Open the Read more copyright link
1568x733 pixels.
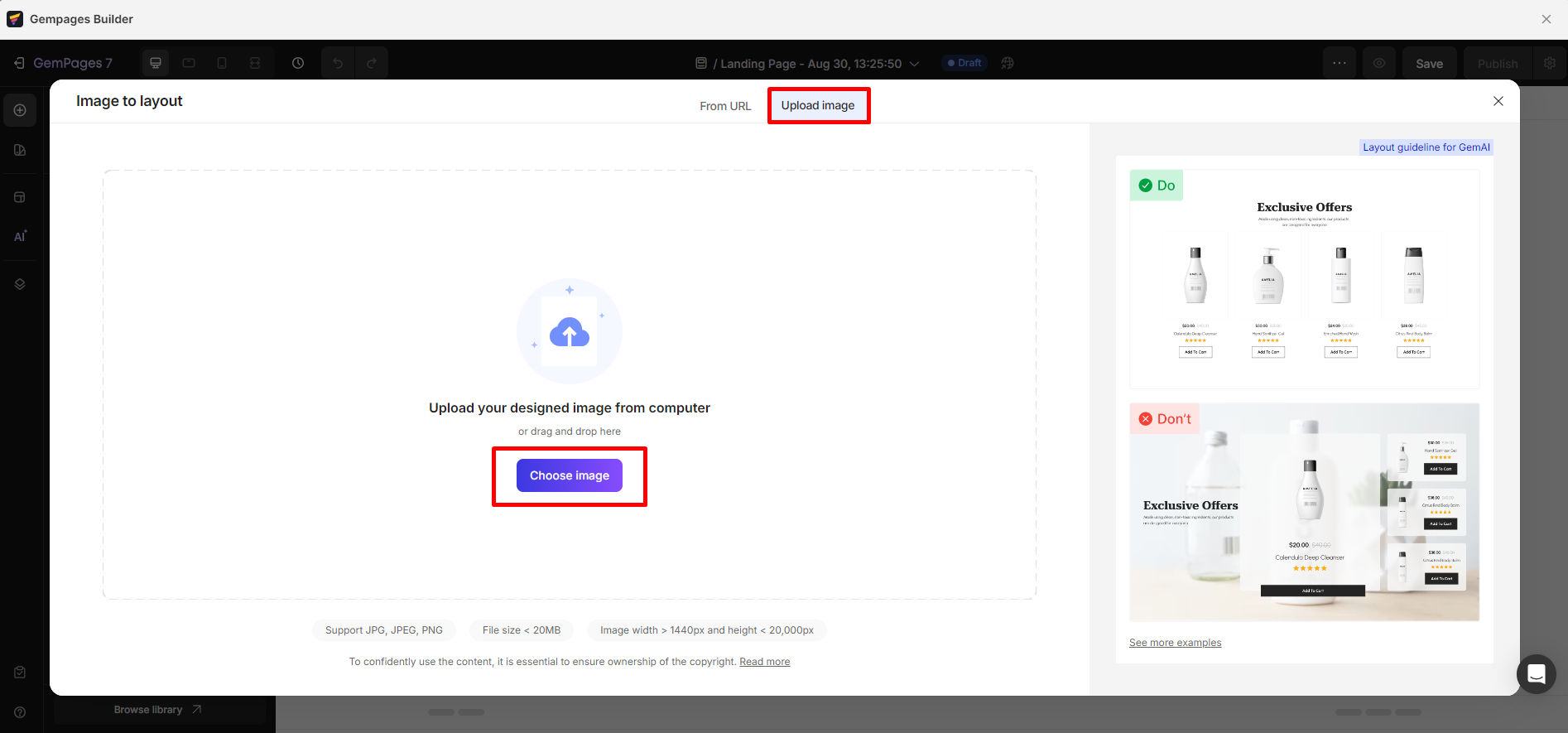click(764, 662)
